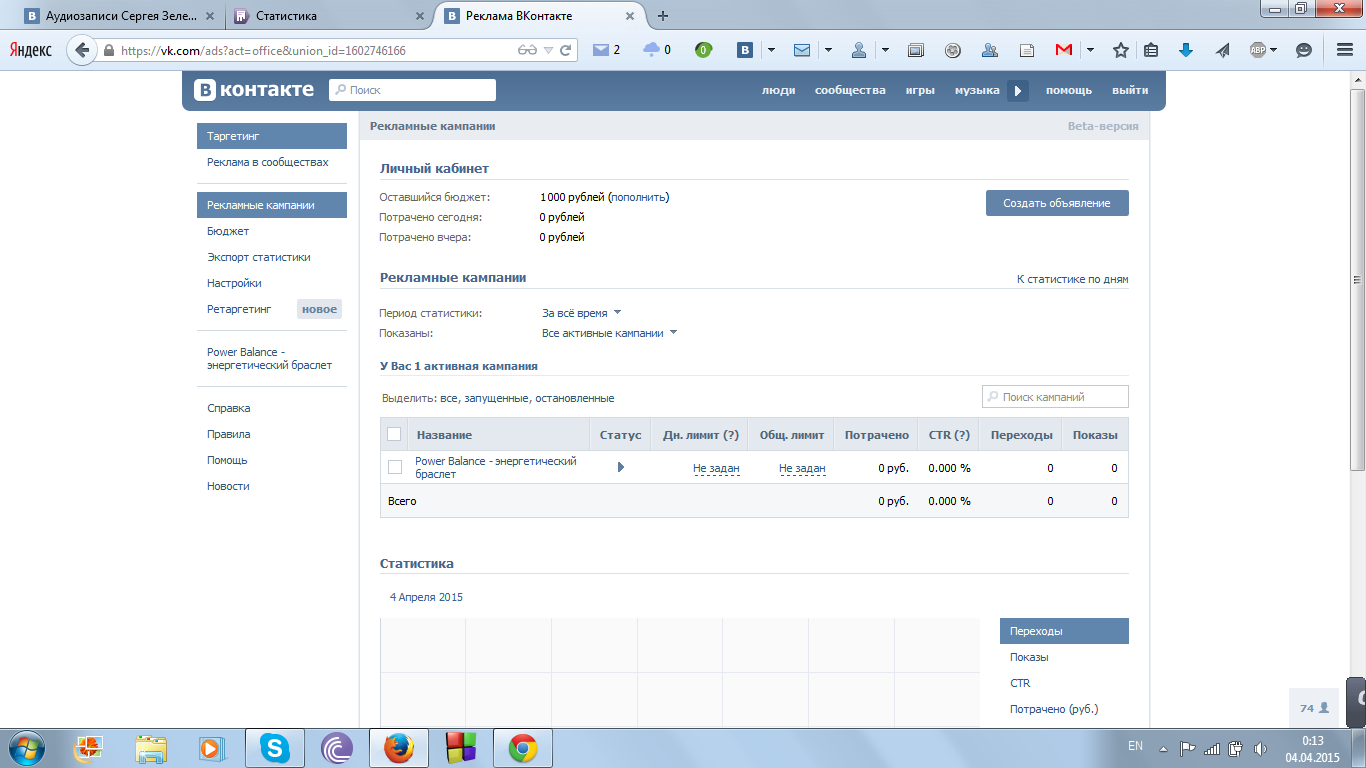The height and width of the screenshot is (768, 1366).
Task: Click the Windows Start button
Action: pos(25,748)
